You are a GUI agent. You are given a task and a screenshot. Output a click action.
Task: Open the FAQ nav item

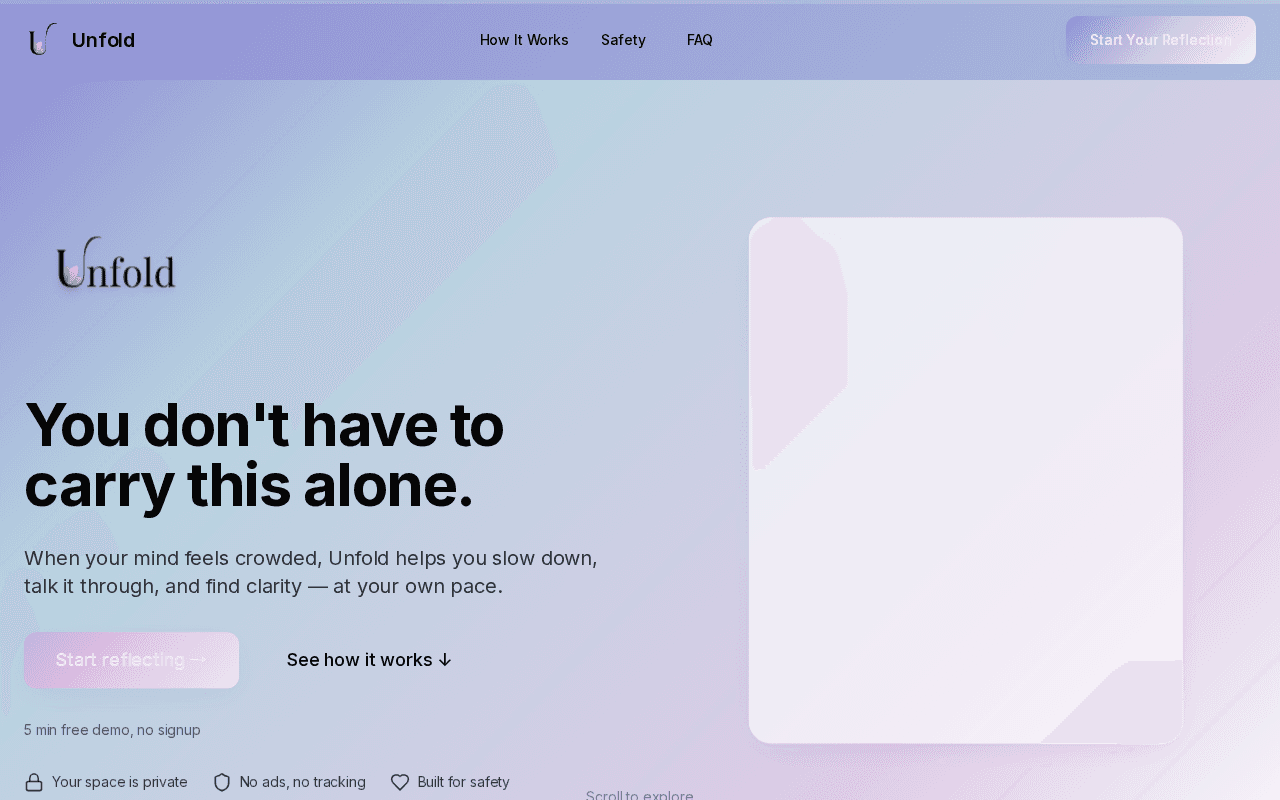pyautogui.click(x=700, y=40)
